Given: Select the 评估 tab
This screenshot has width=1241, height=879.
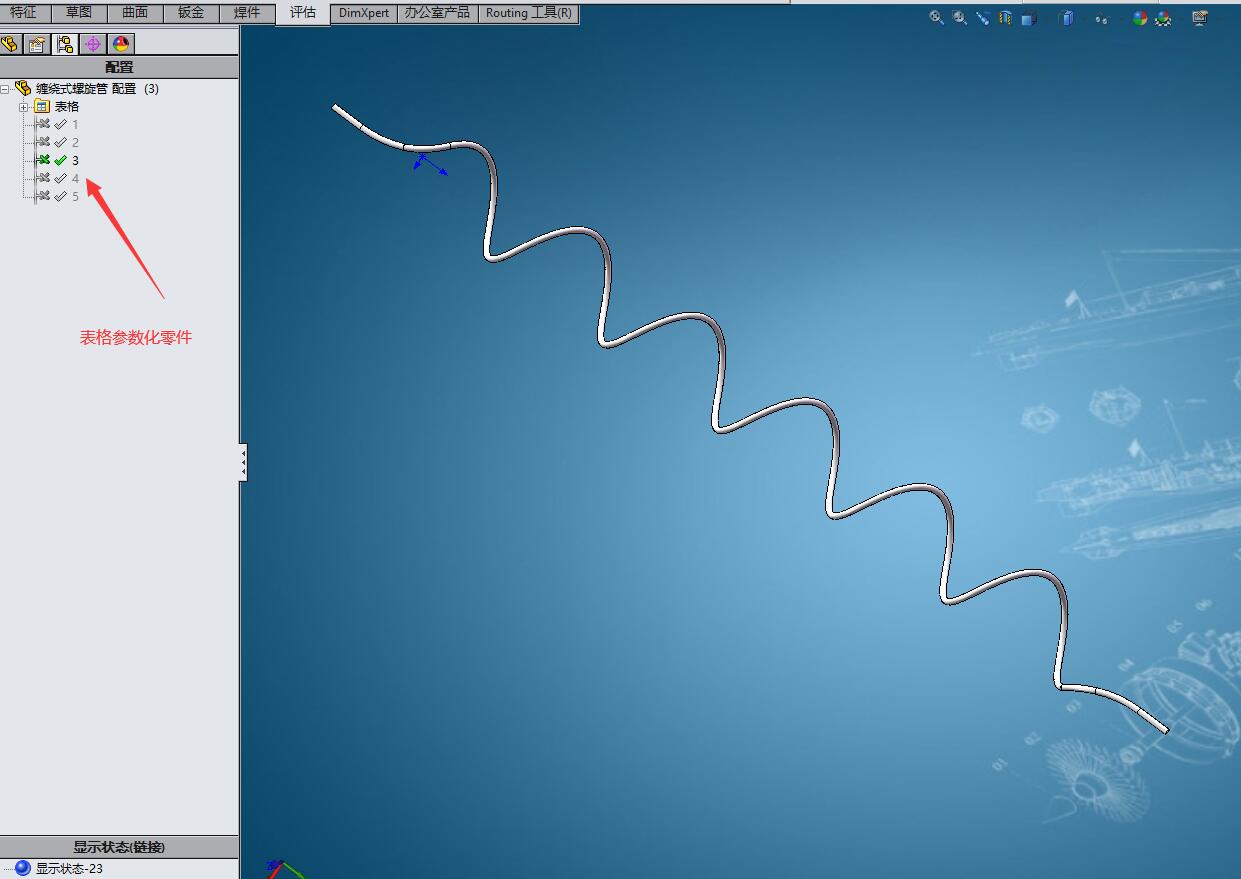Looking at the screenshot, I should coord(303,13).
